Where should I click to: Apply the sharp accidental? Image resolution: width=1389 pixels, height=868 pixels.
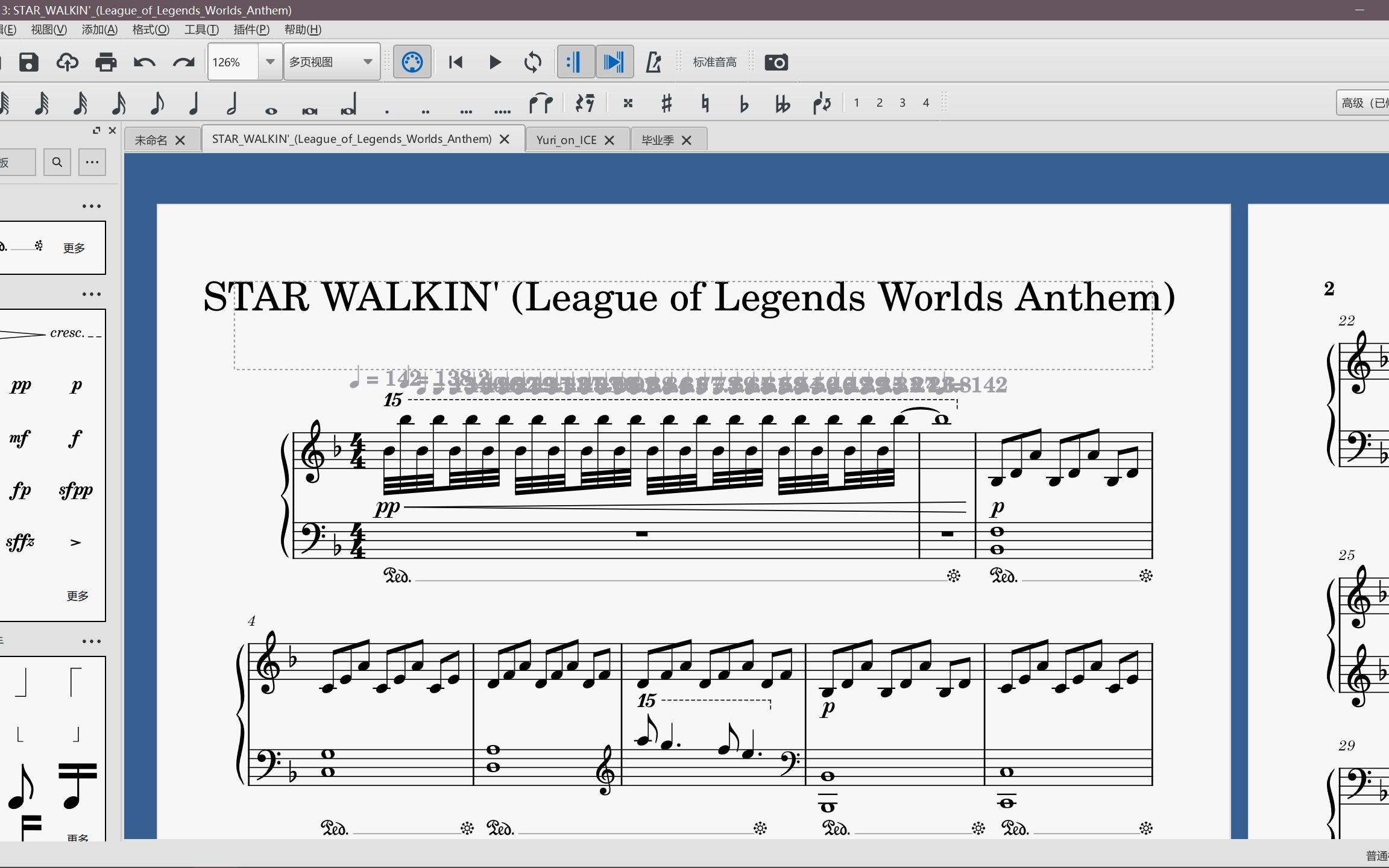pos(666,103)
